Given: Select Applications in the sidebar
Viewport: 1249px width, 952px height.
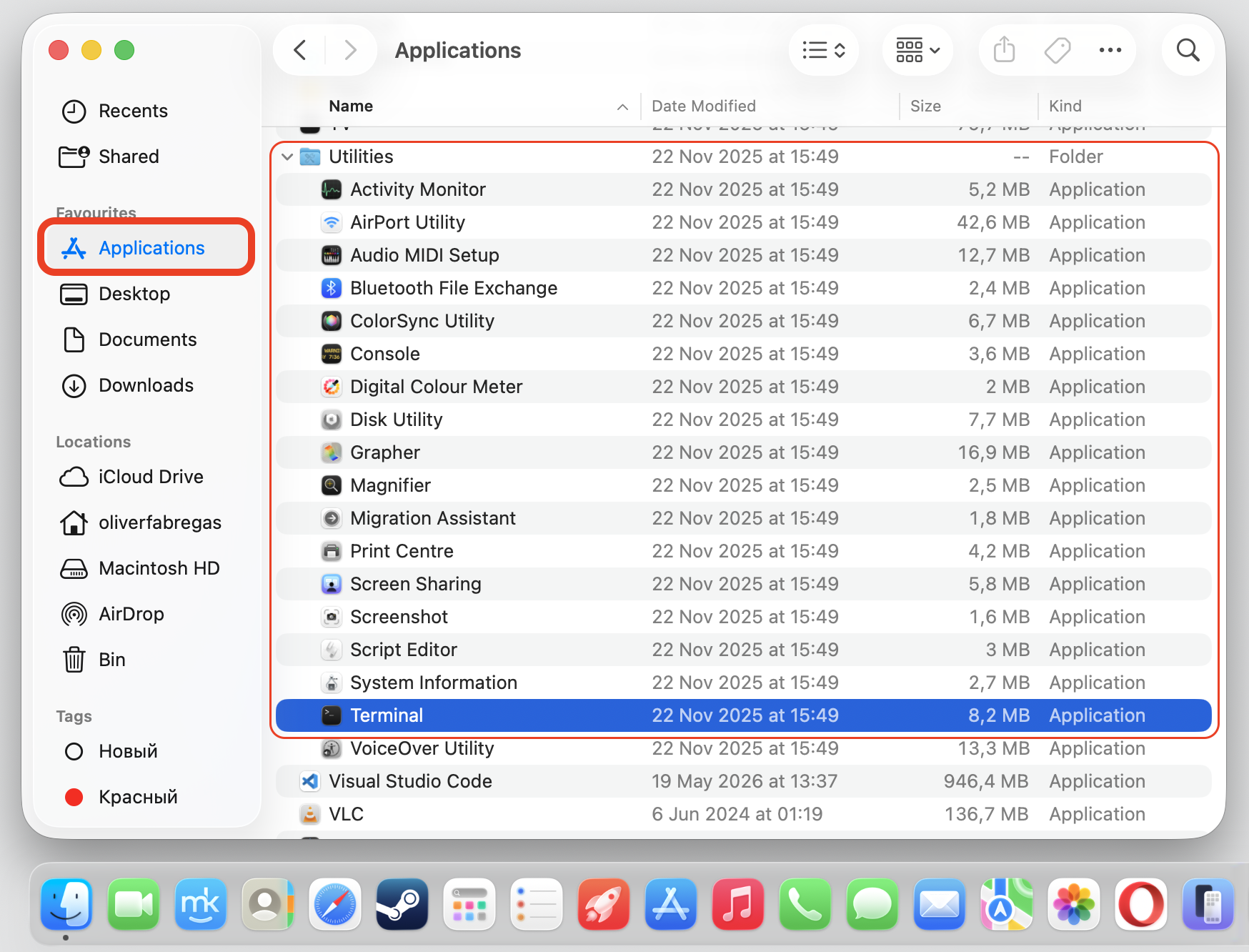Looking at the screenshot, I should (x=146, y=248).
